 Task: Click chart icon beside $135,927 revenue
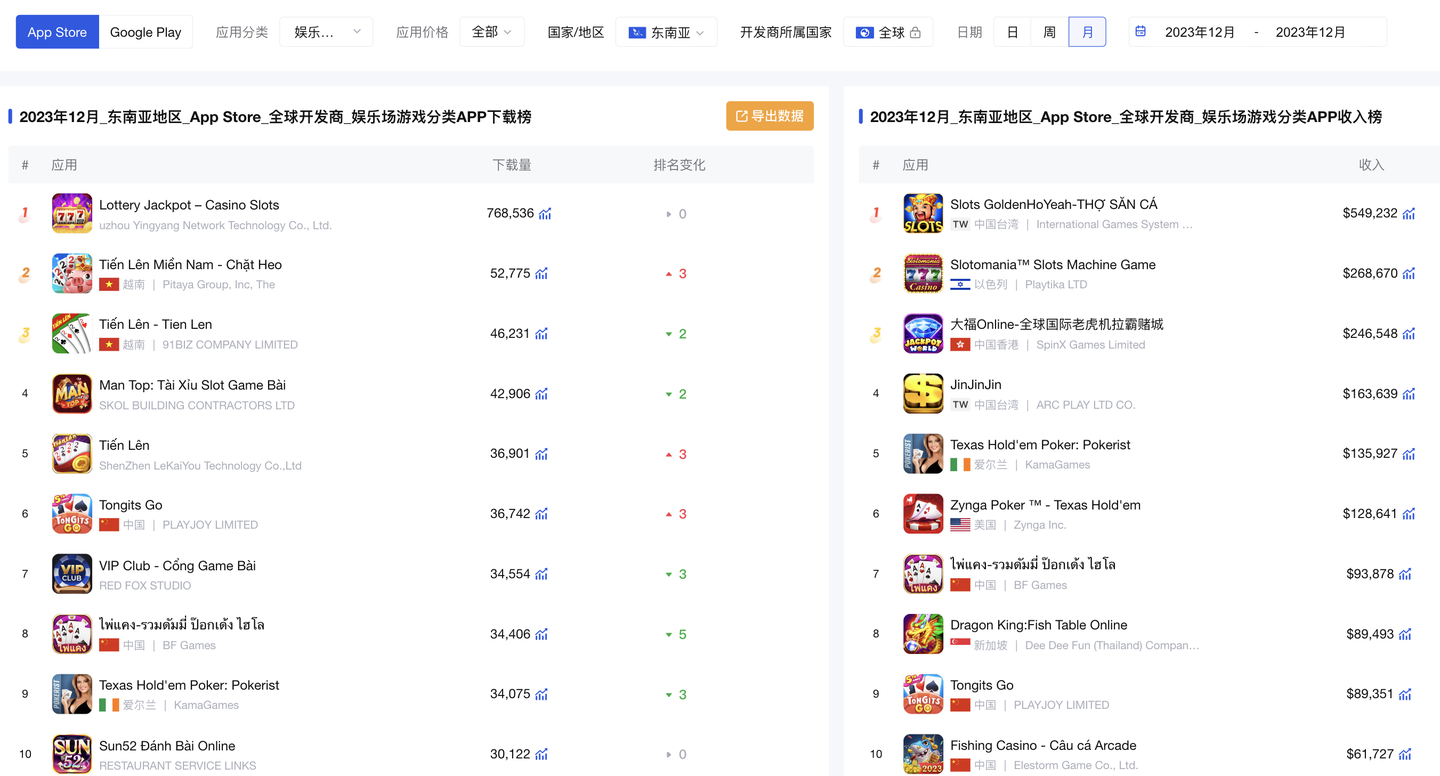1409,454
